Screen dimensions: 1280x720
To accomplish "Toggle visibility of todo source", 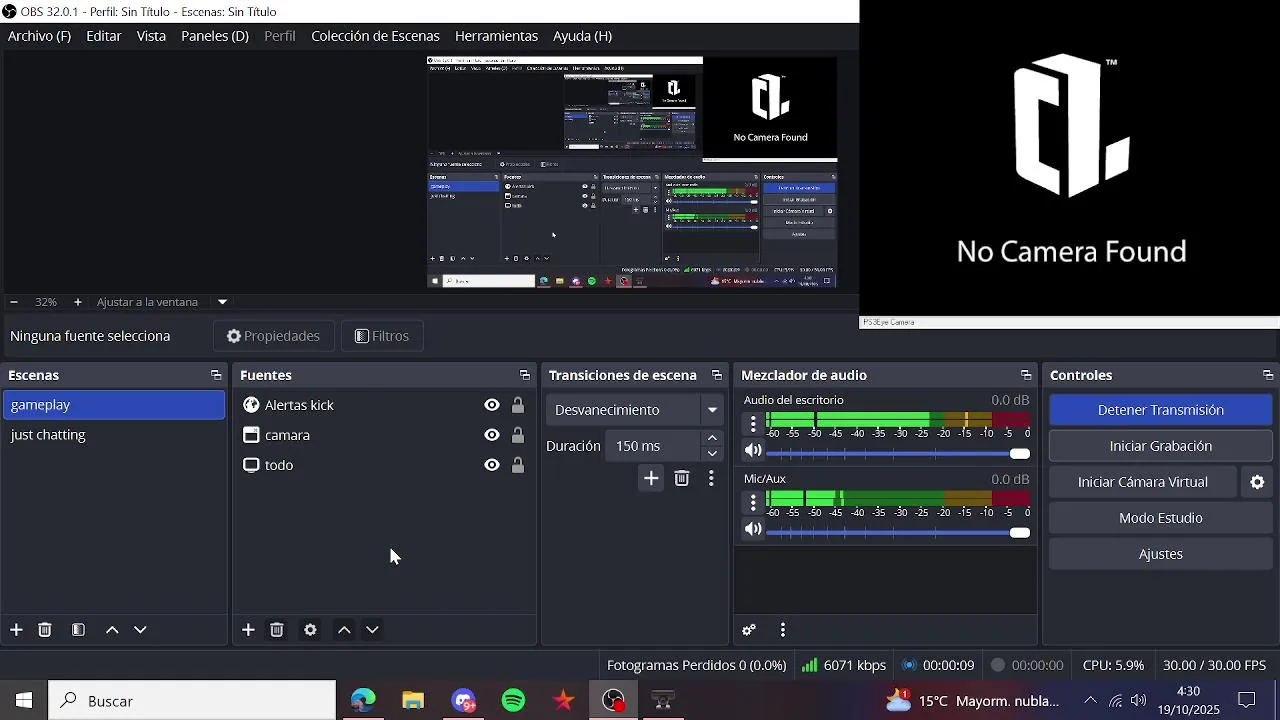I will [x=492, y=465].
